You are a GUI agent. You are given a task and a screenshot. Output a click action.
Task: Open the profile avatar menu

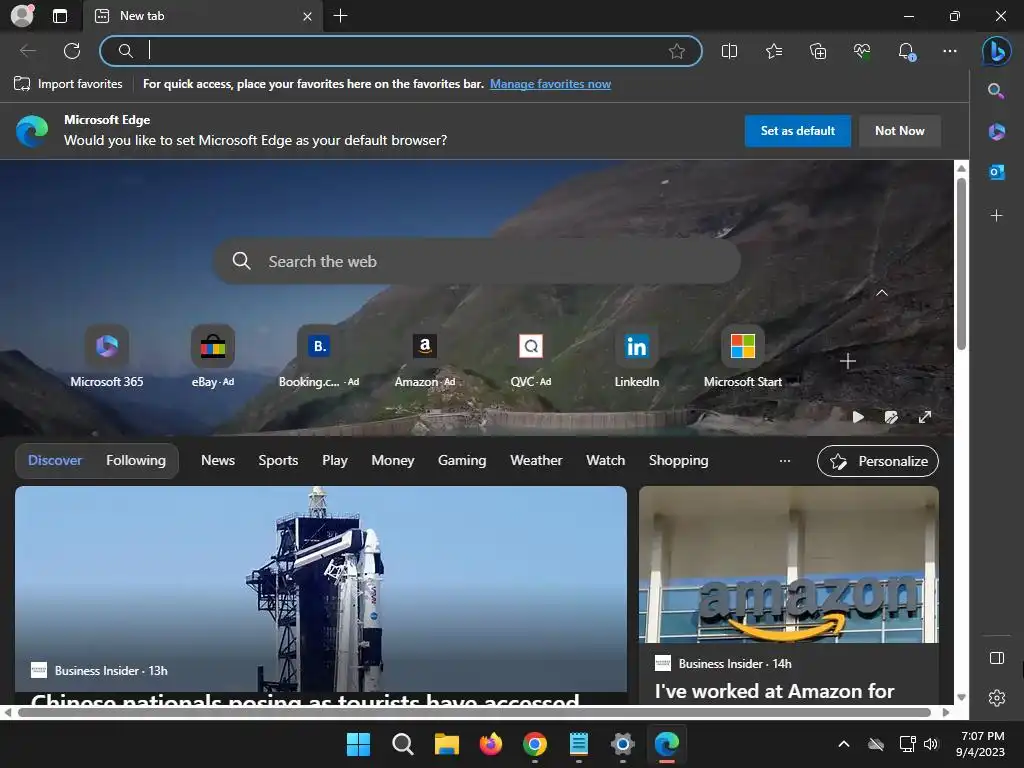pyautogui.click(x=22, y=16)
